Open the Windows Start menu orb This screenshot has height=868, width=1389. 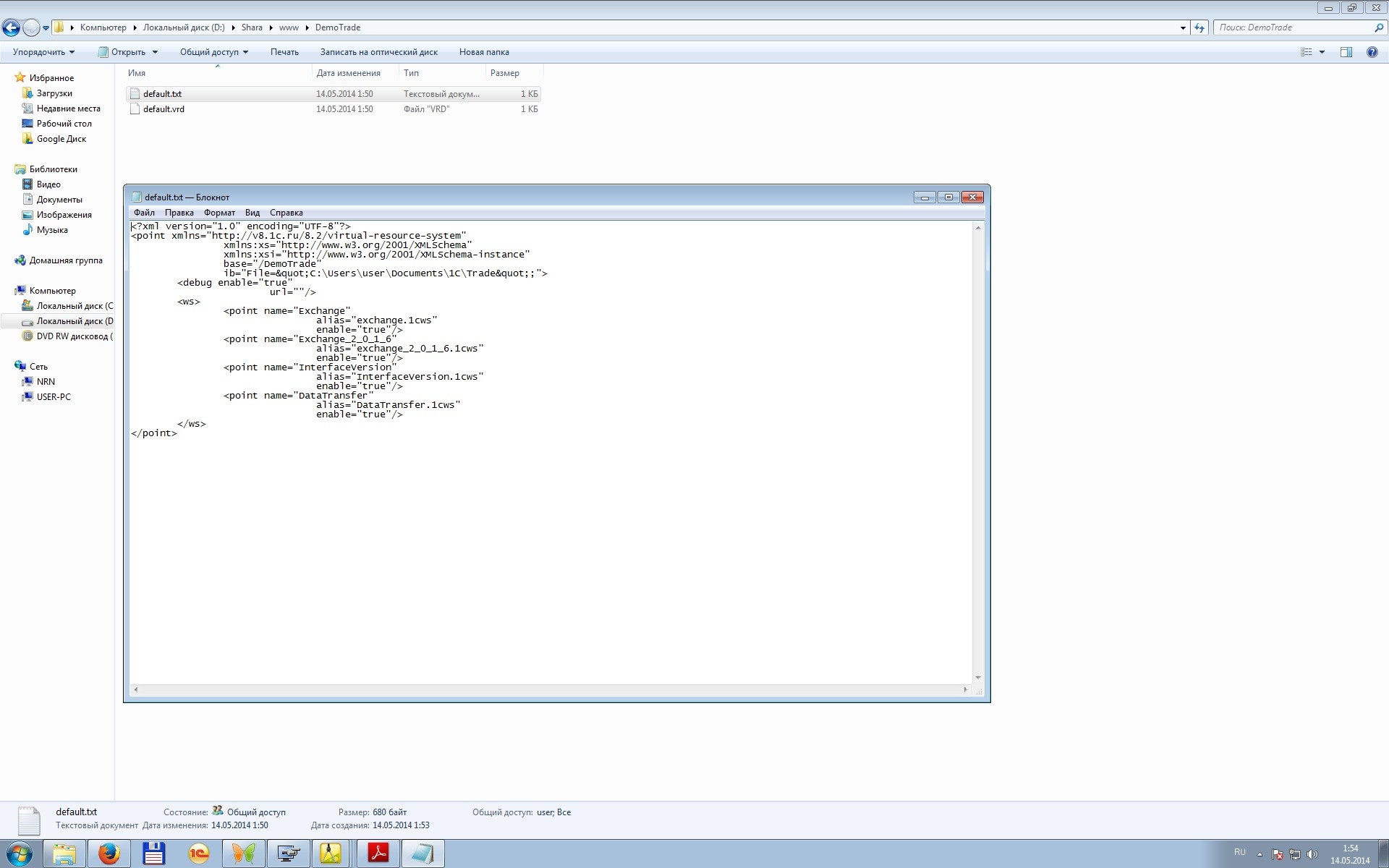20,854
